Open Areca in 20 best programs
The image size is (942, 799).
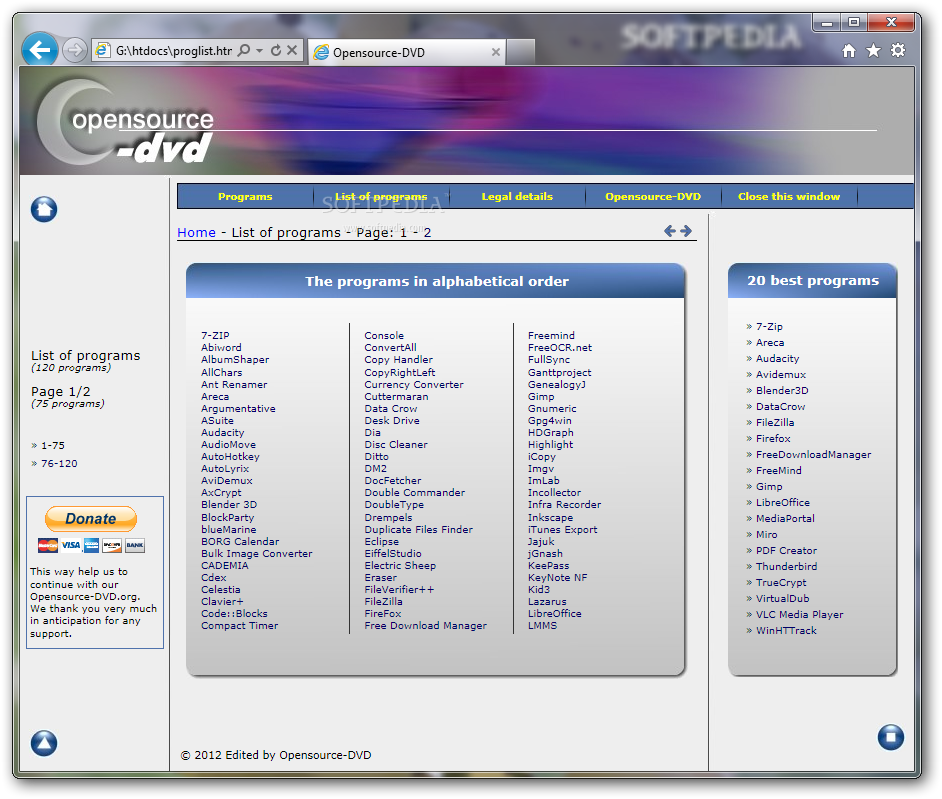[770, 342]
